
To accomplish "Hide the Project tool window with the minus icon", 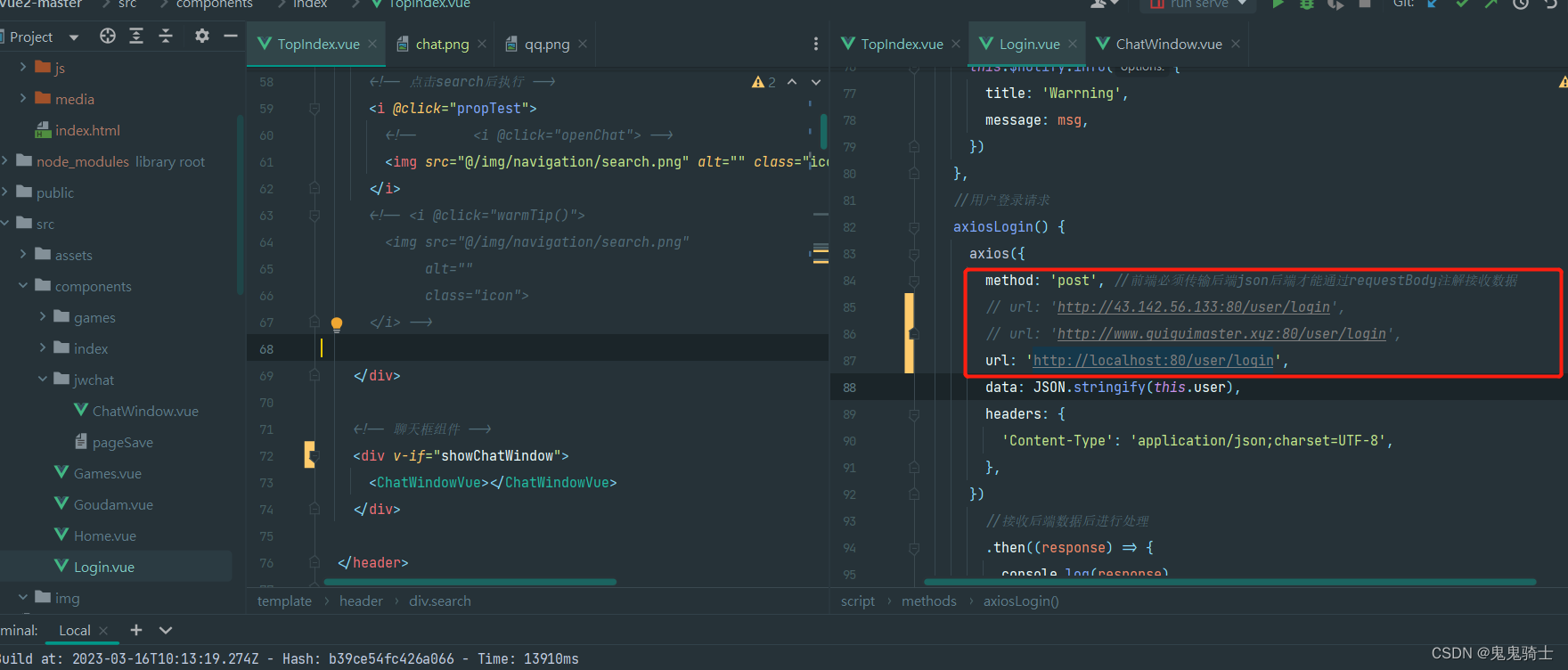I will point(231,36).
